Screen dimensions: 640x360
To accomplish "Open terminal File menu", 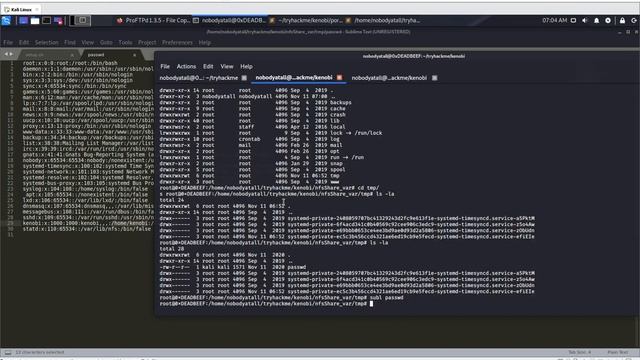I will (165, 67).
